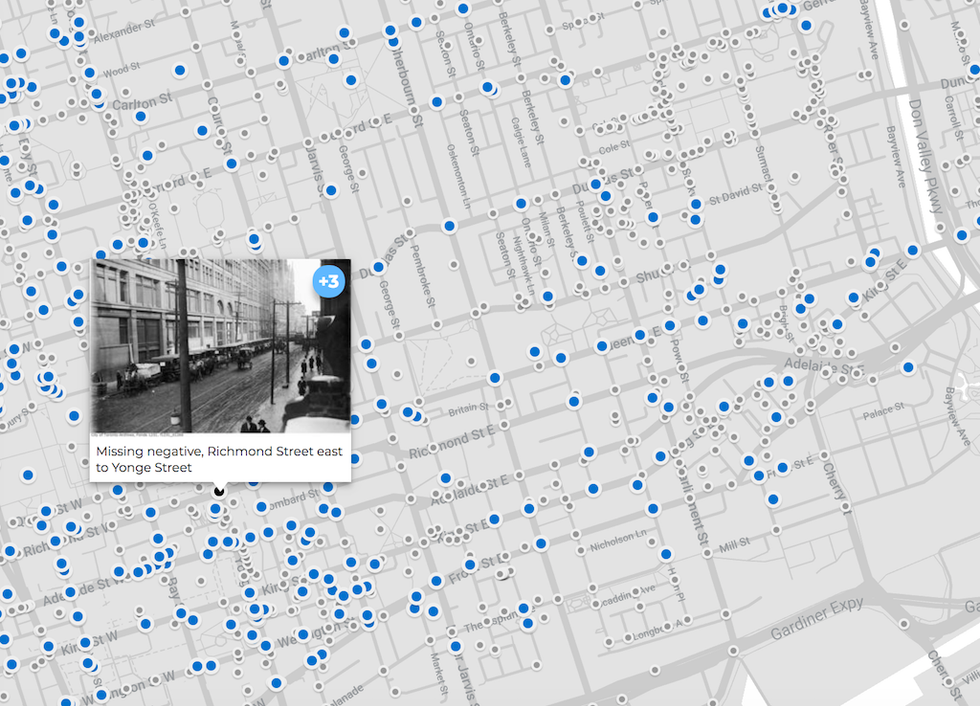Click the +3 more photos badge
Image resolution: width=980 pixels, height=706 pixels.
point(329,282)
